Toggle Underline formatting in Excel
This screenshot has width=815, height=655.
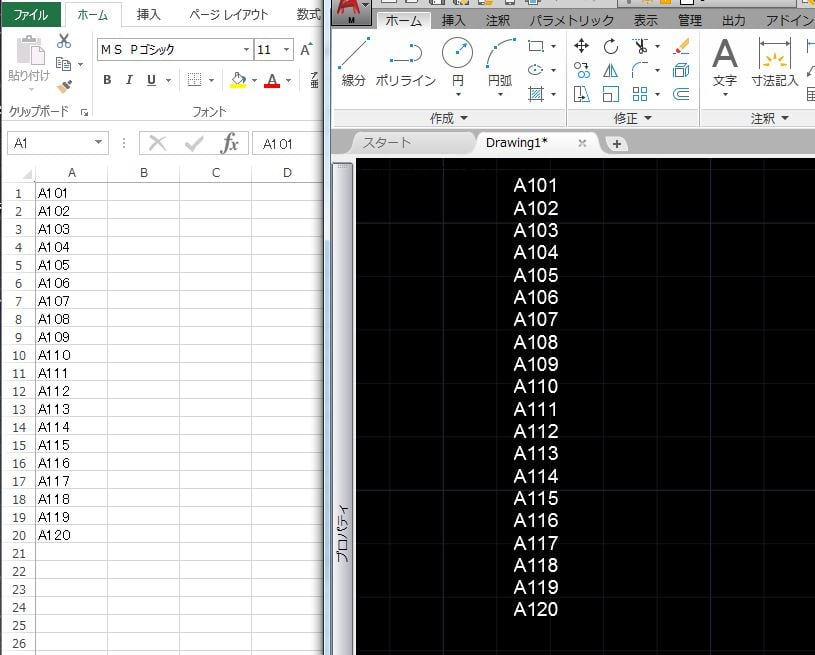151,80
